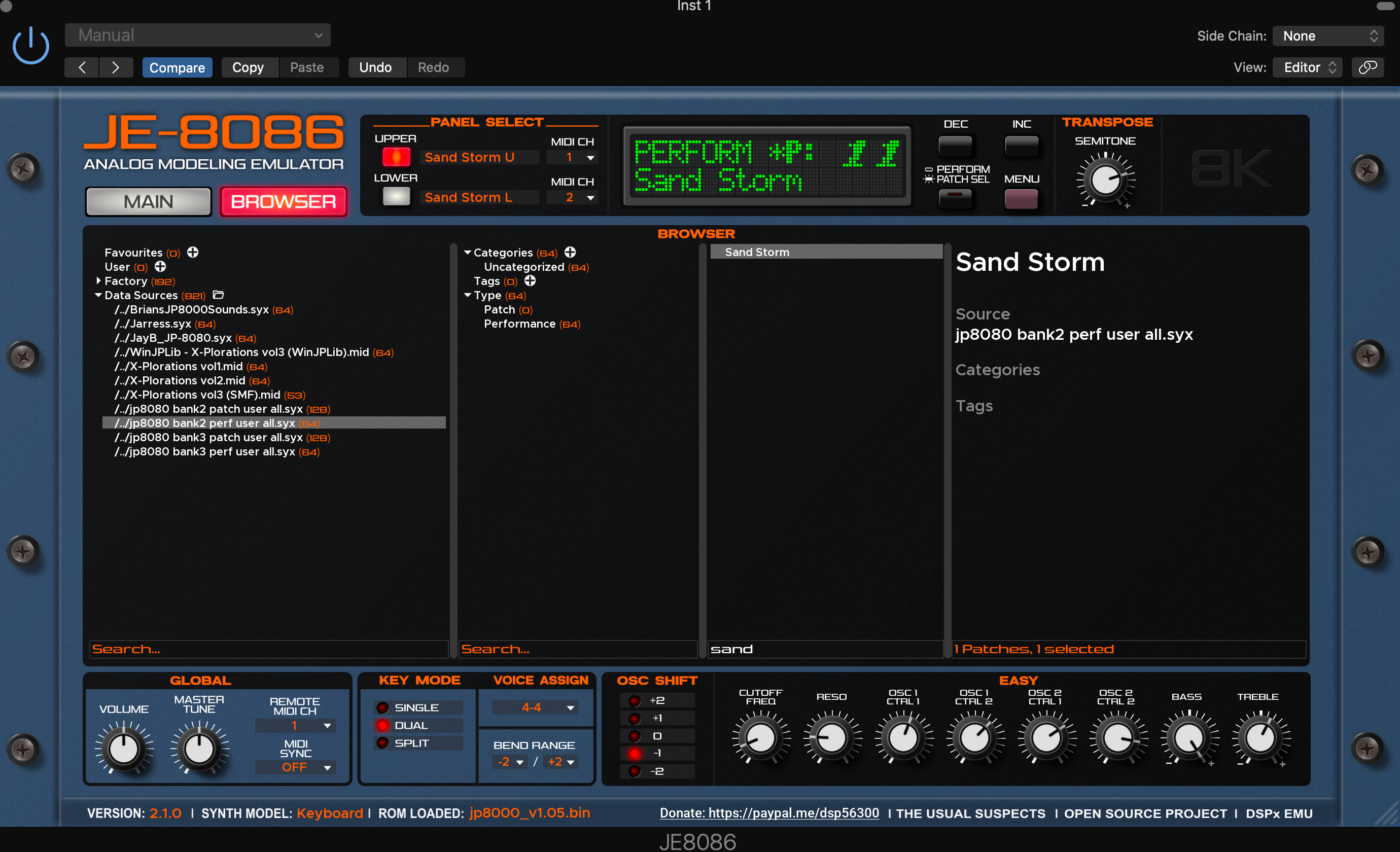The height and width of the screenshot is (852, 1400).
Task: Click the add User bank plus icon
Action: pyautogui.click(x=160, y=266)
